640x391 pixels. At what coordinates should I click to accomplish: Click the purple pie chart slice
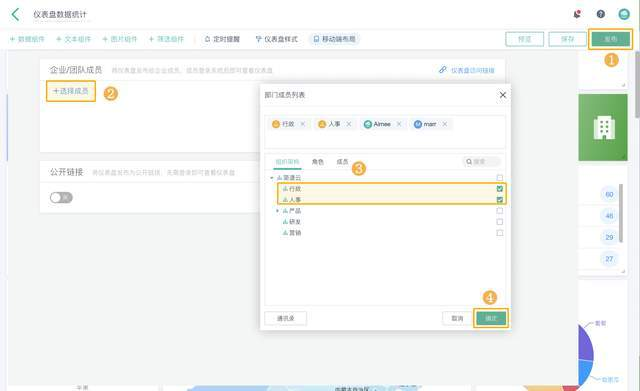(586, 343)
